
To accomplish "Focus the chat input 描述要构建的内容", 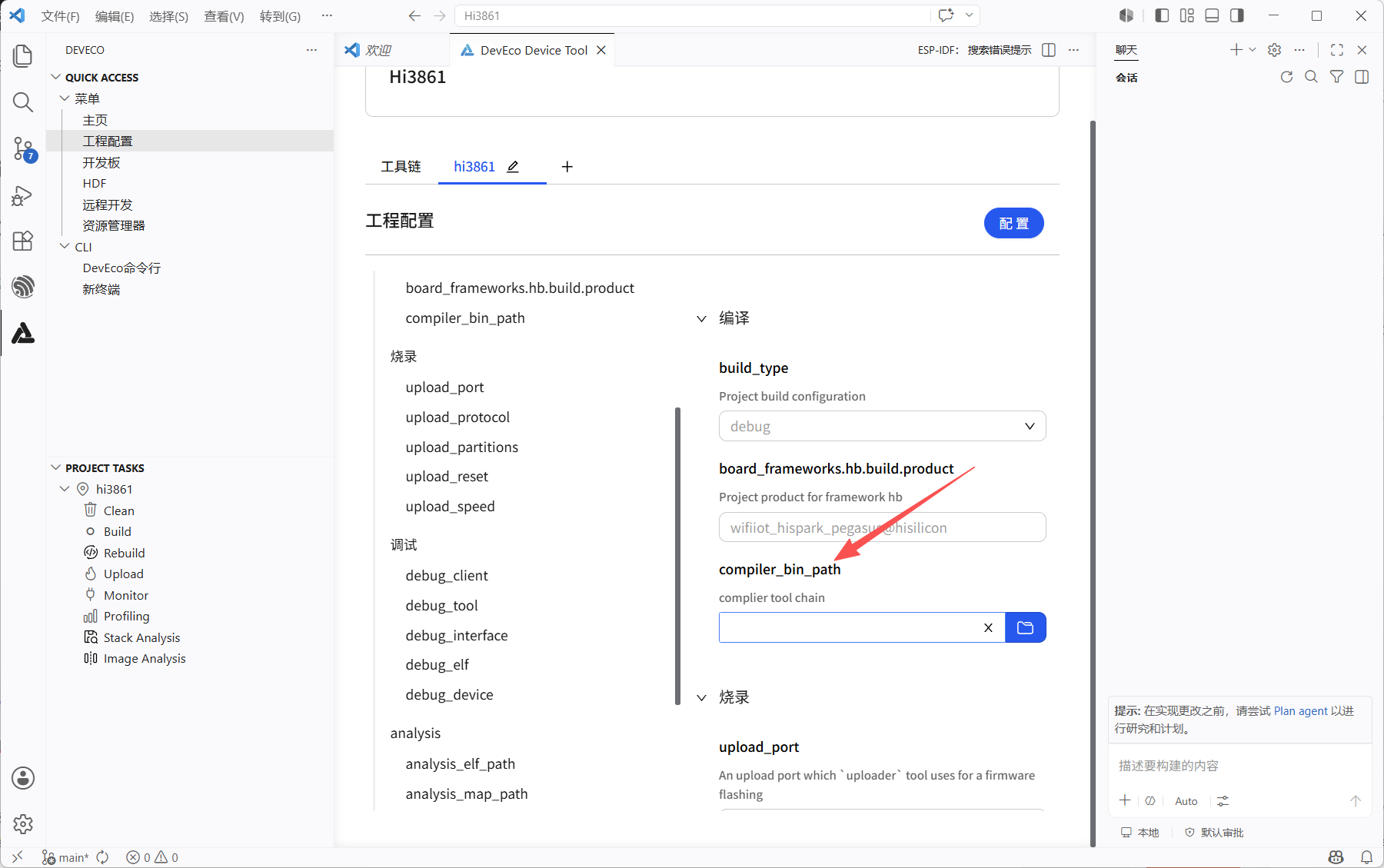I will tap(1239, 766).
